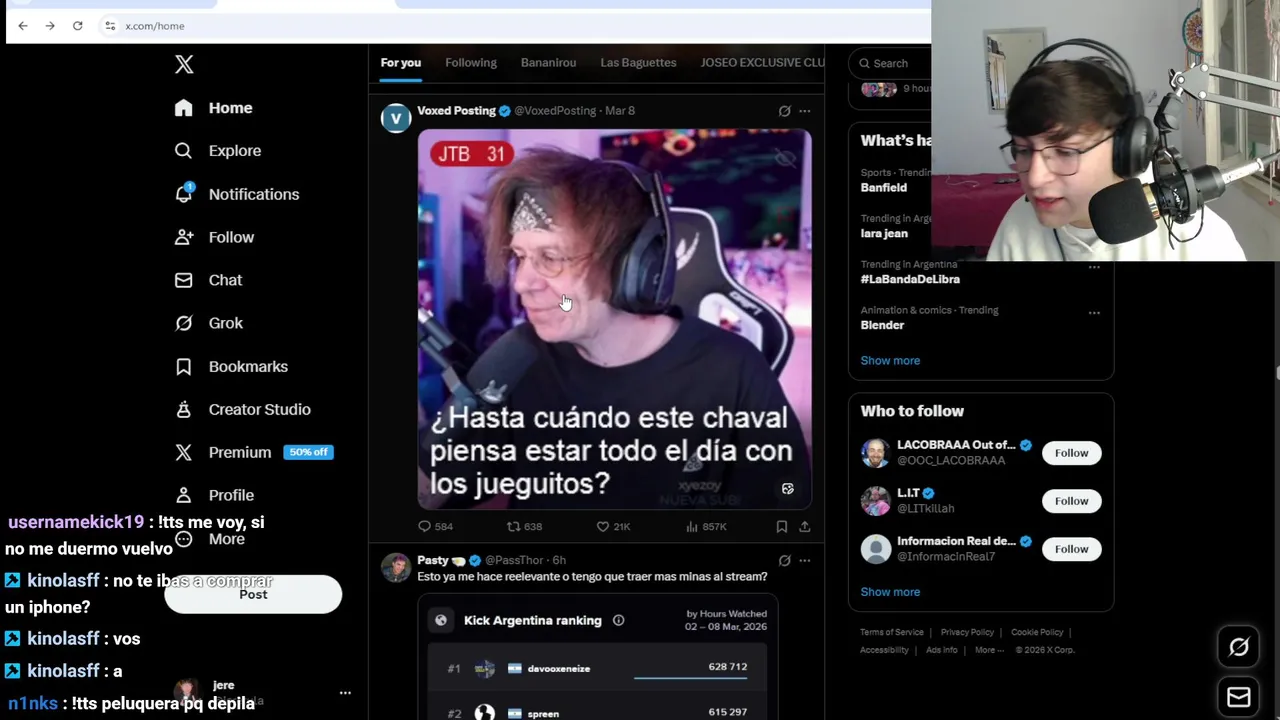1280x720 pixels.
Task: Switch to the Bananirou tab
Action: (548, 63)
